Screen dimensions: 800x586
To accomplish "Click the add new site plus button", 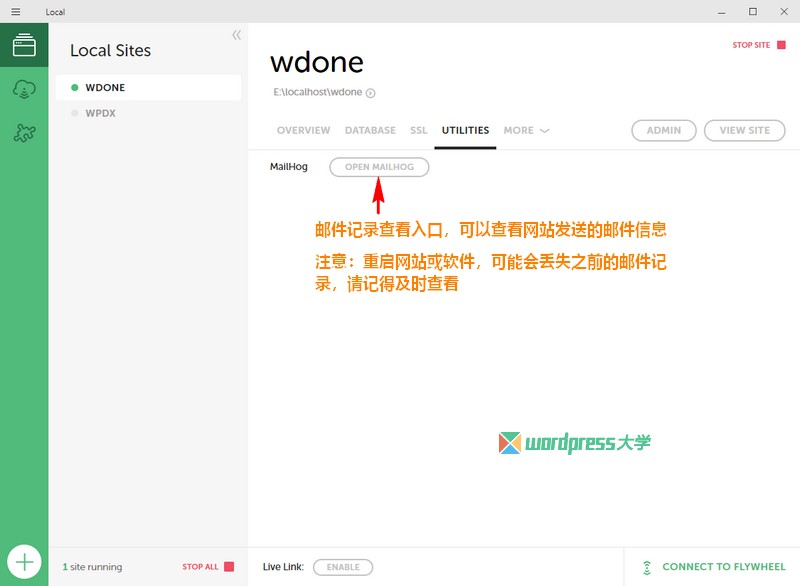I will tap(24, 562).
